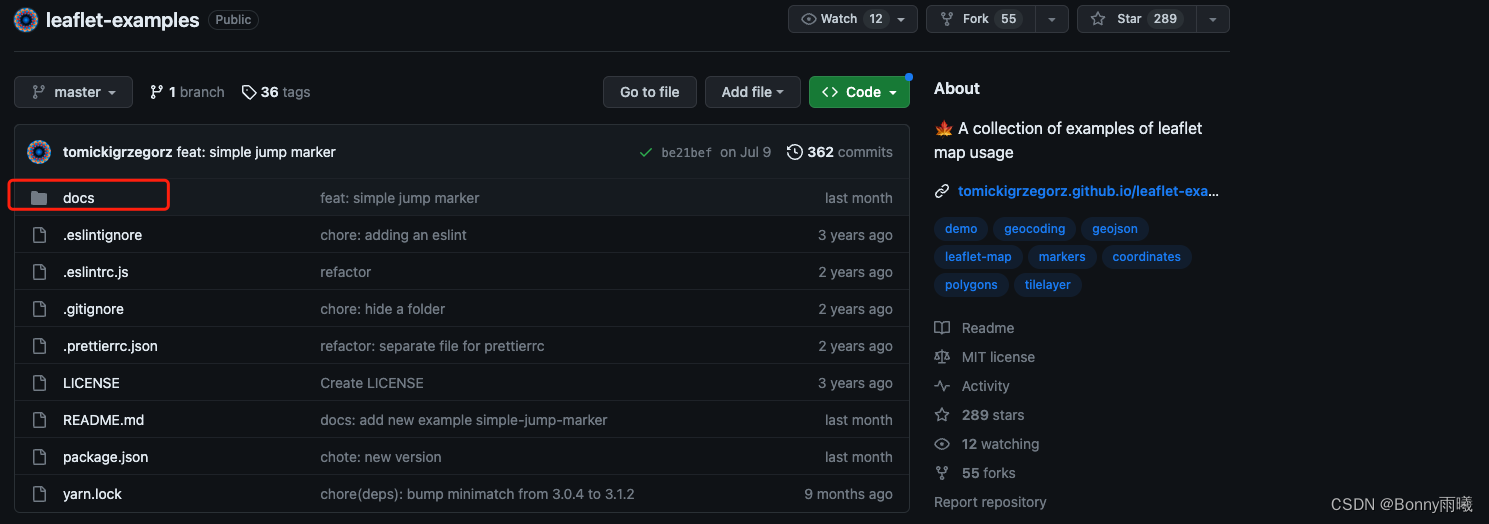Click the MIT license scales icon
The width and height of the screenshot is (1489, 524).
tap(941, 357)
